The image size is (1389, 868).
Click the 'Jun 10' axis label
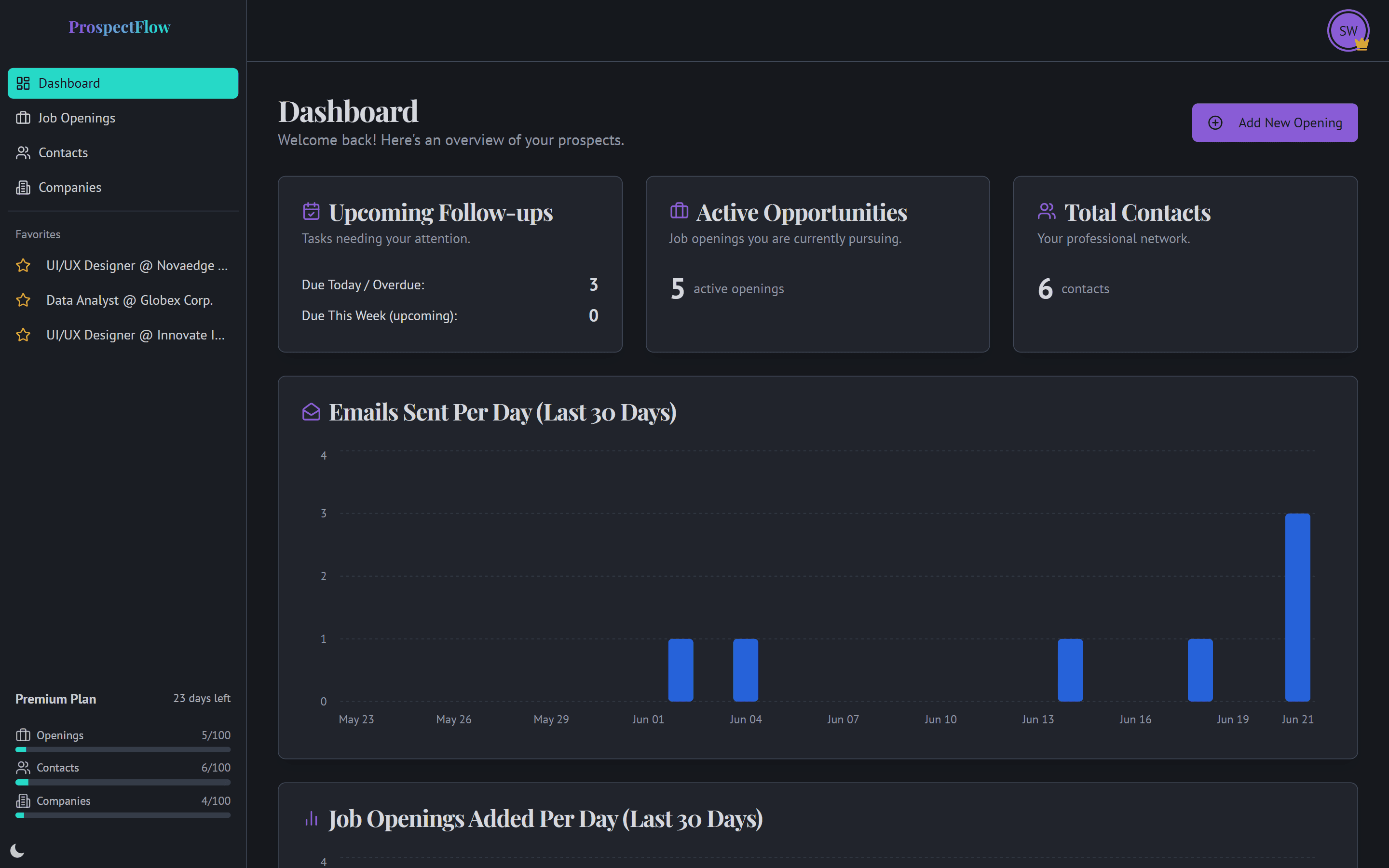tap(940, 719)
